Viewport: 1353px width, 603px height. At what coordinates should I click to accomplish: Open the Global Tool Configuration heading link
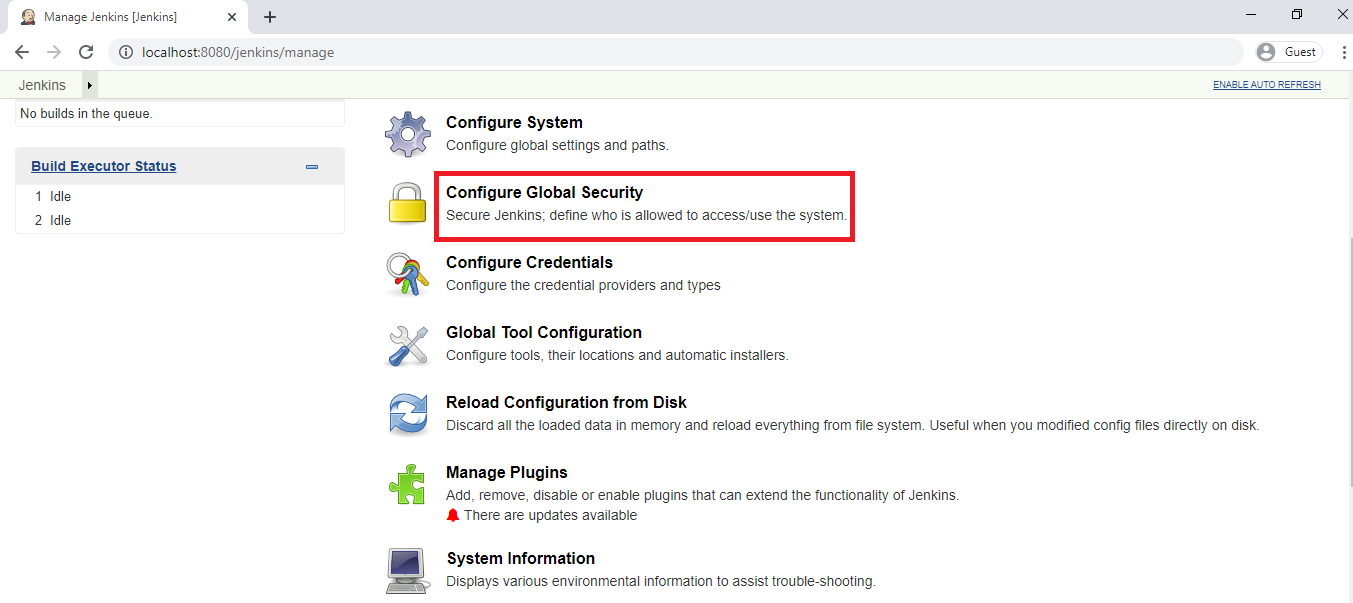pos(544,332)
